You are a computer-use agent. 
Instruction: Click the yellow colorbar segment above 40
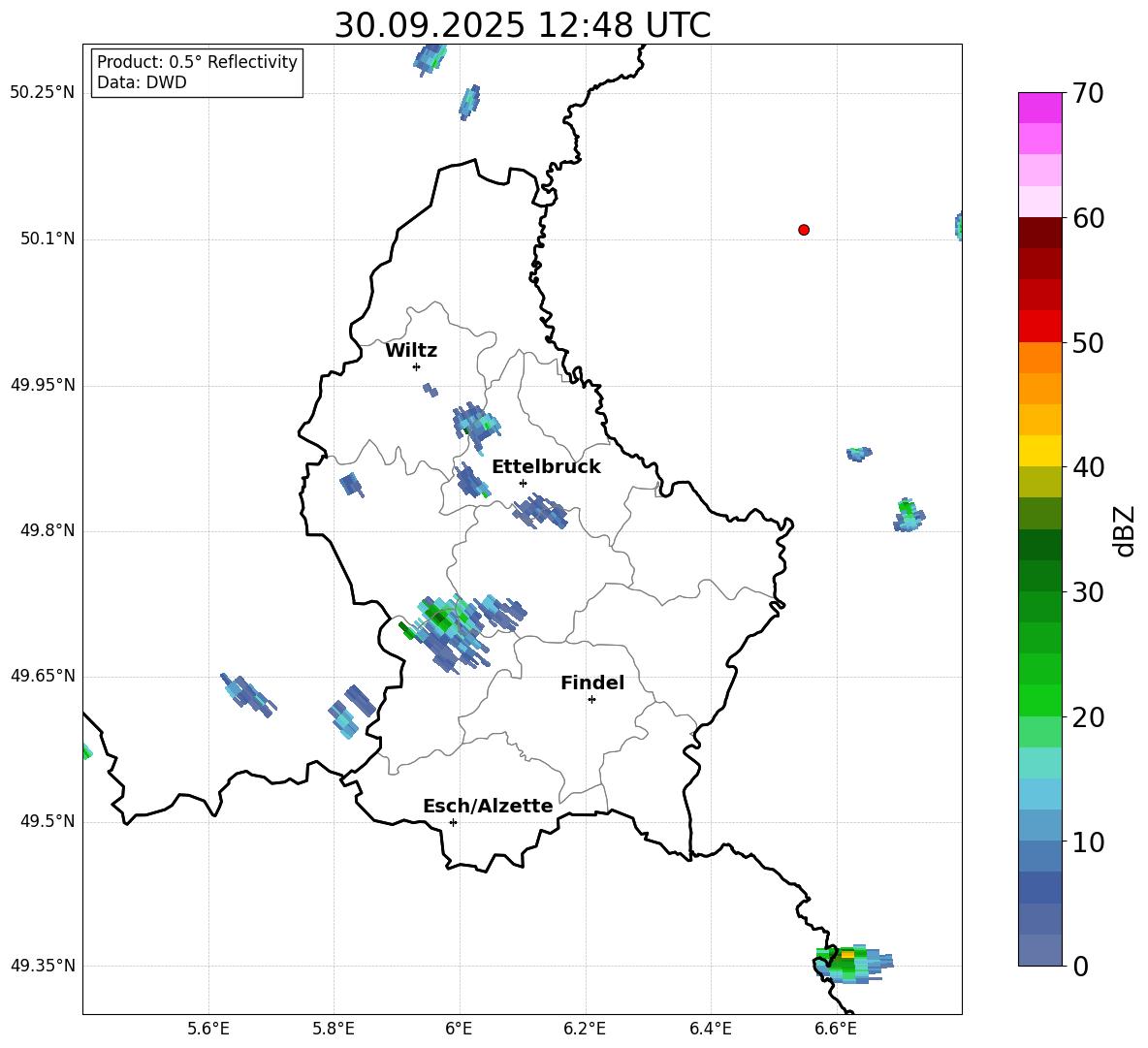tap(1039, 451)
